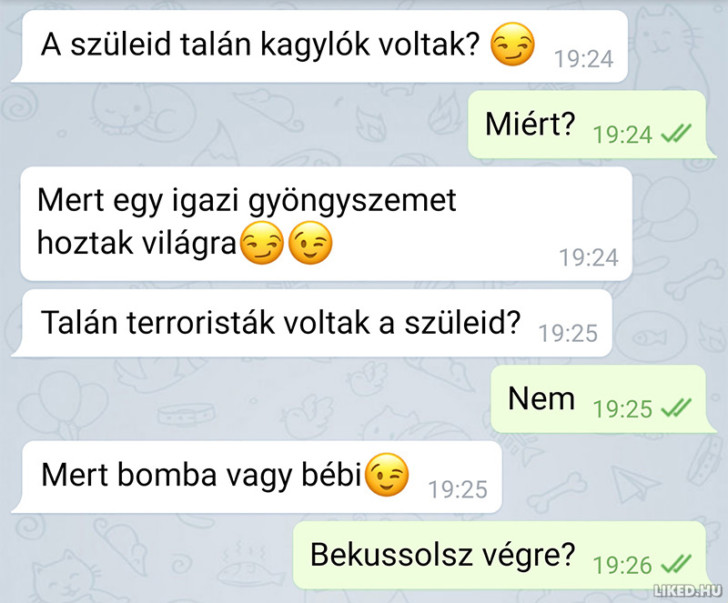The image size is (728, 603).
Task: Tap the 19:26 timestamp on last message
Action: coord(623,565)
